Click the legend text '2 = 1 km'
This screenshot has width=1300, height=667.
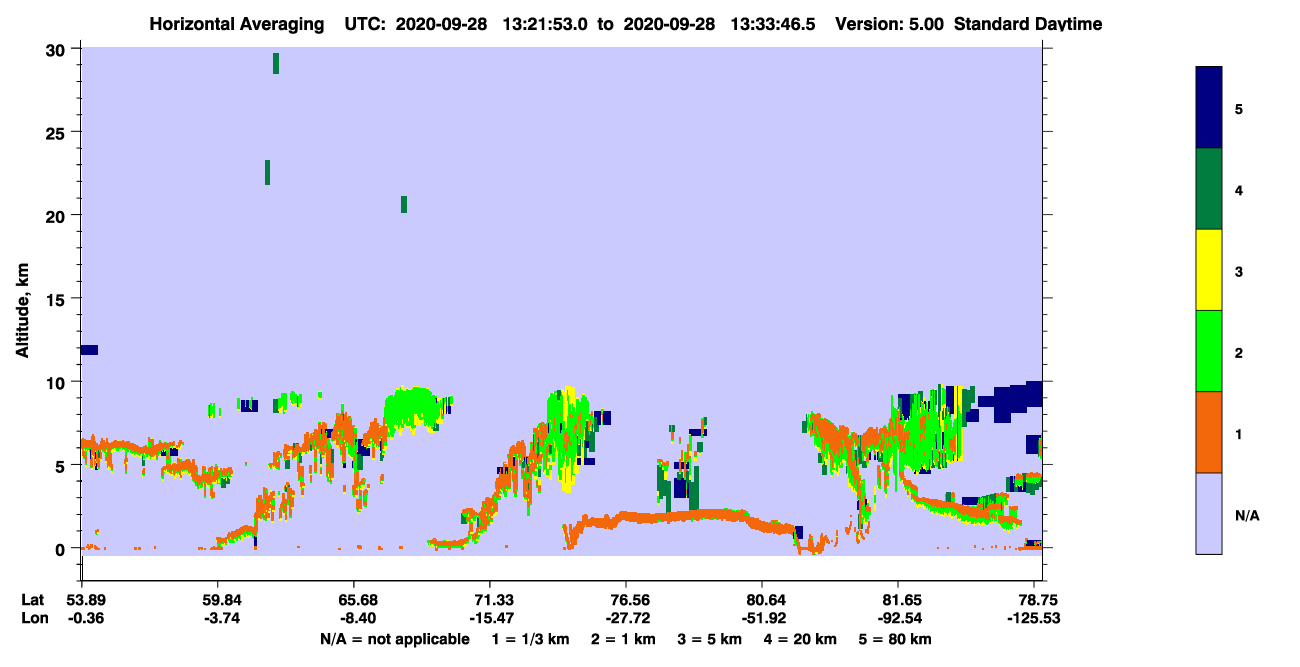625,639
